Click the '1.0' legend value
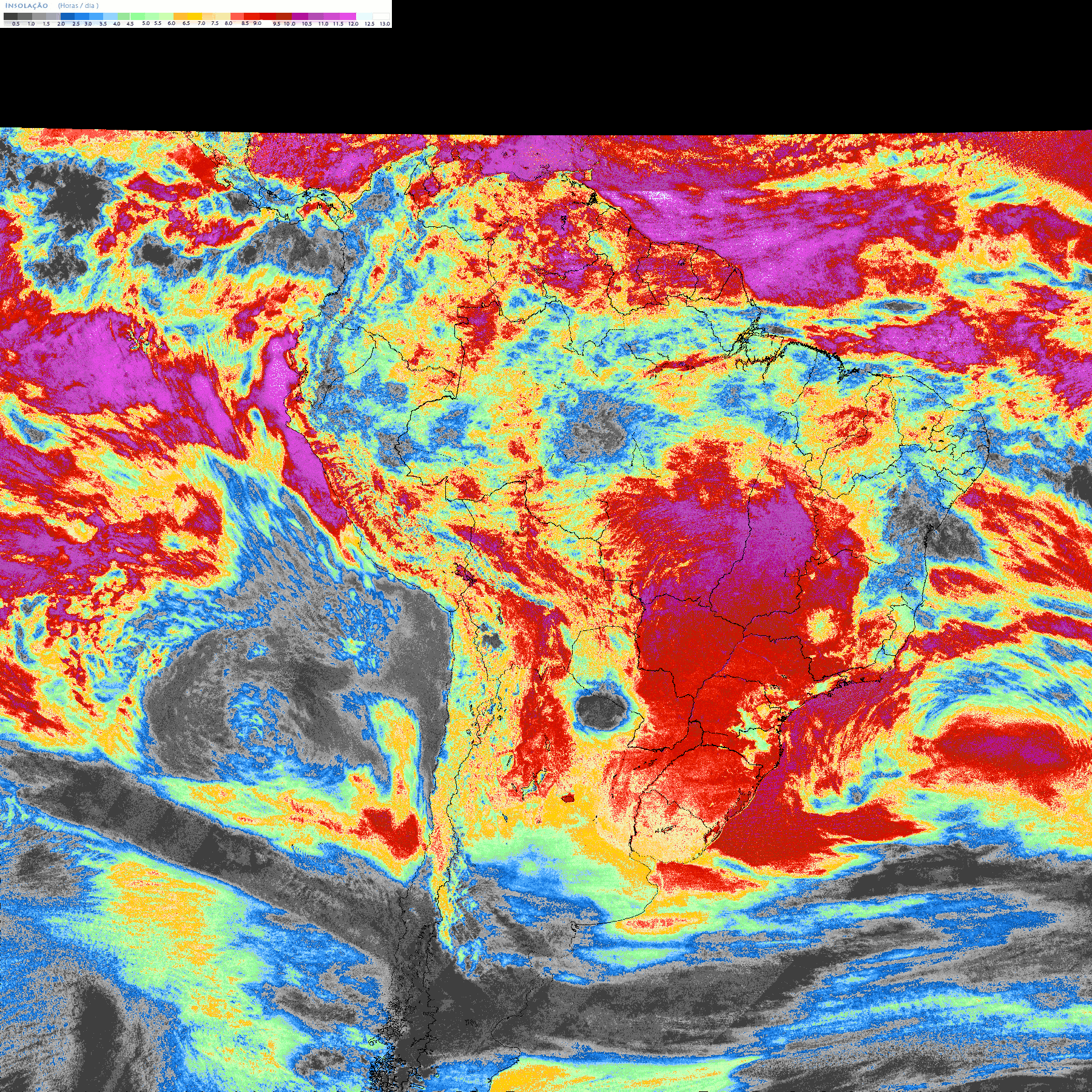Viewport: 1092px width, 1092px height. click(31, 24)
